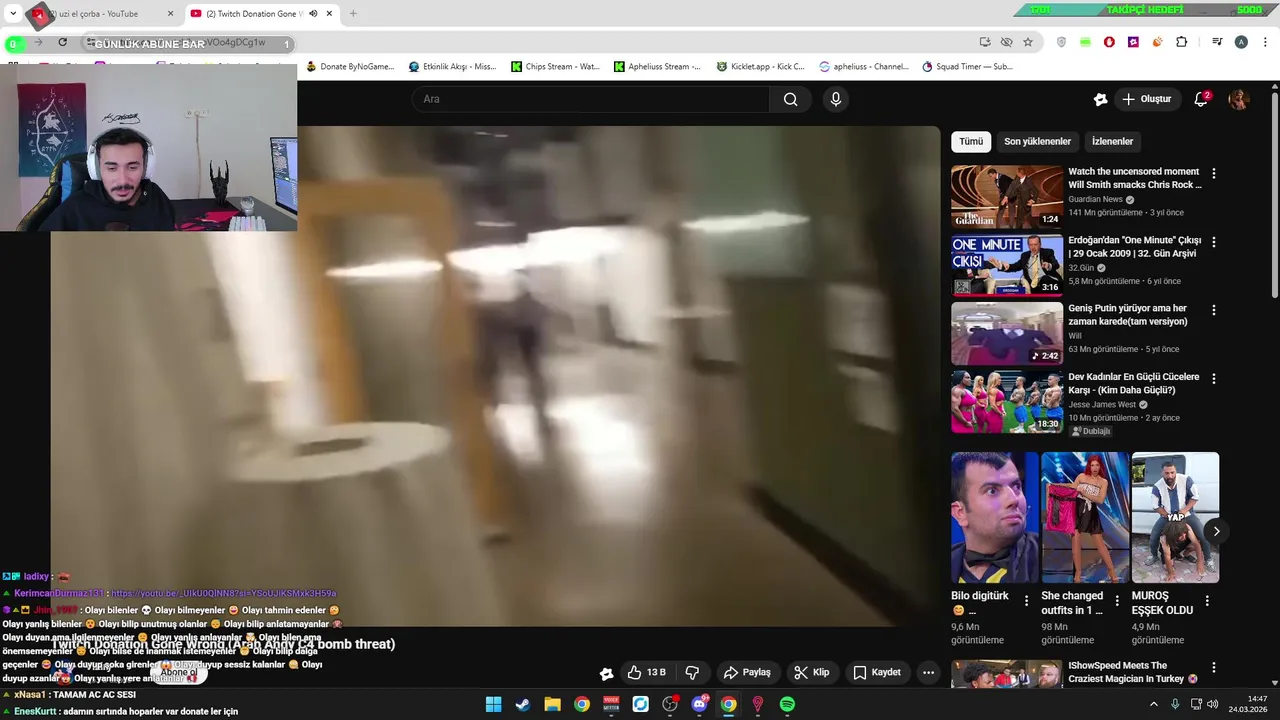Open options for Geniş Putin video
The height and width of the screenshot is (720, 1280).
tap(1214, 310)
